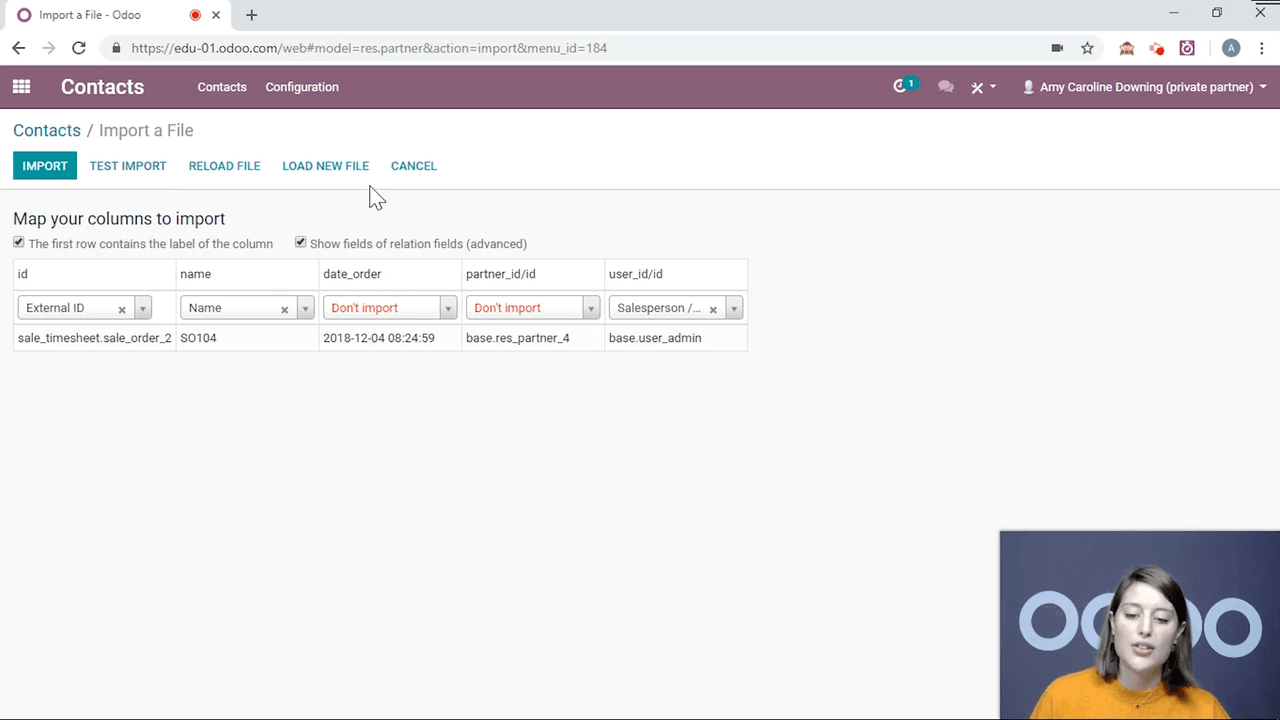Click the user avatar silhouette icon
Viewport: 1280px width, 720px height.
point(1028,87)
